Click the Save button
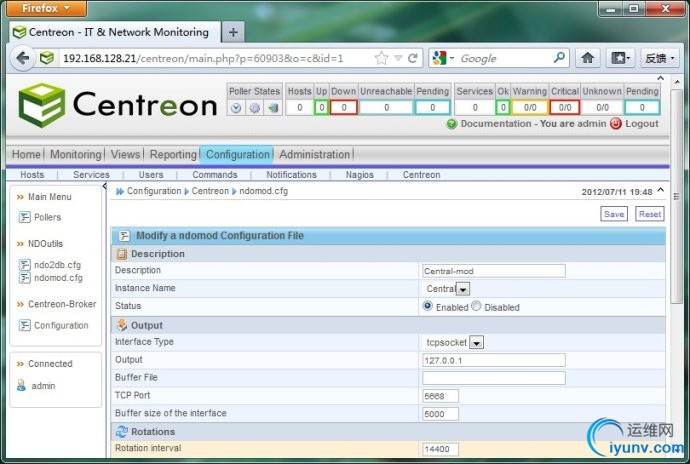 click(x=614, y=214)
